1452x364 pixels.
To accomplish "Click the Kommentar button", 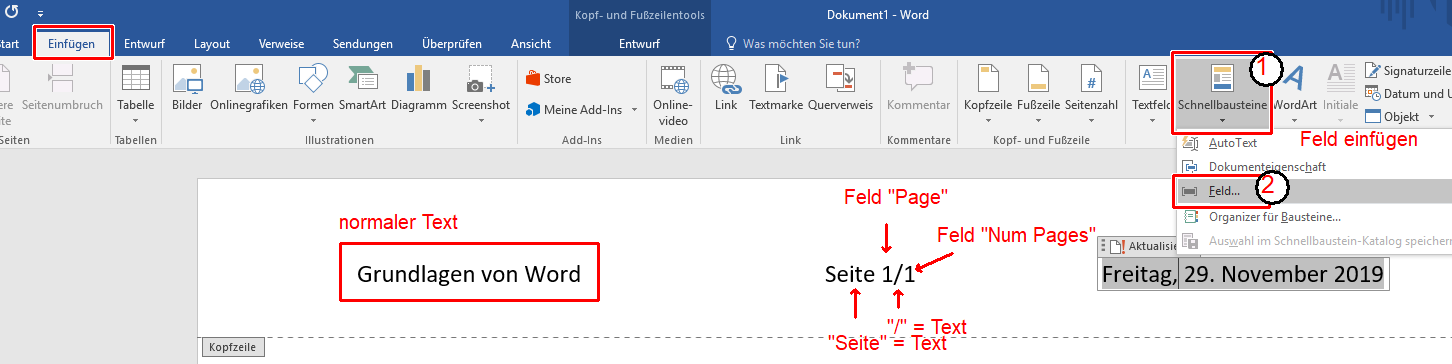I will tap(918, 88).
